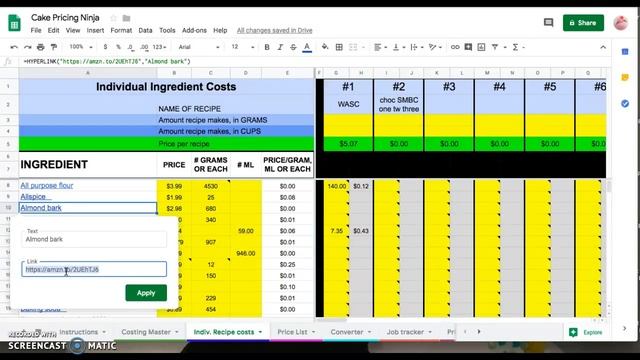
Task: Open the Add-ons menu
Action: click(x=194, y=30)
